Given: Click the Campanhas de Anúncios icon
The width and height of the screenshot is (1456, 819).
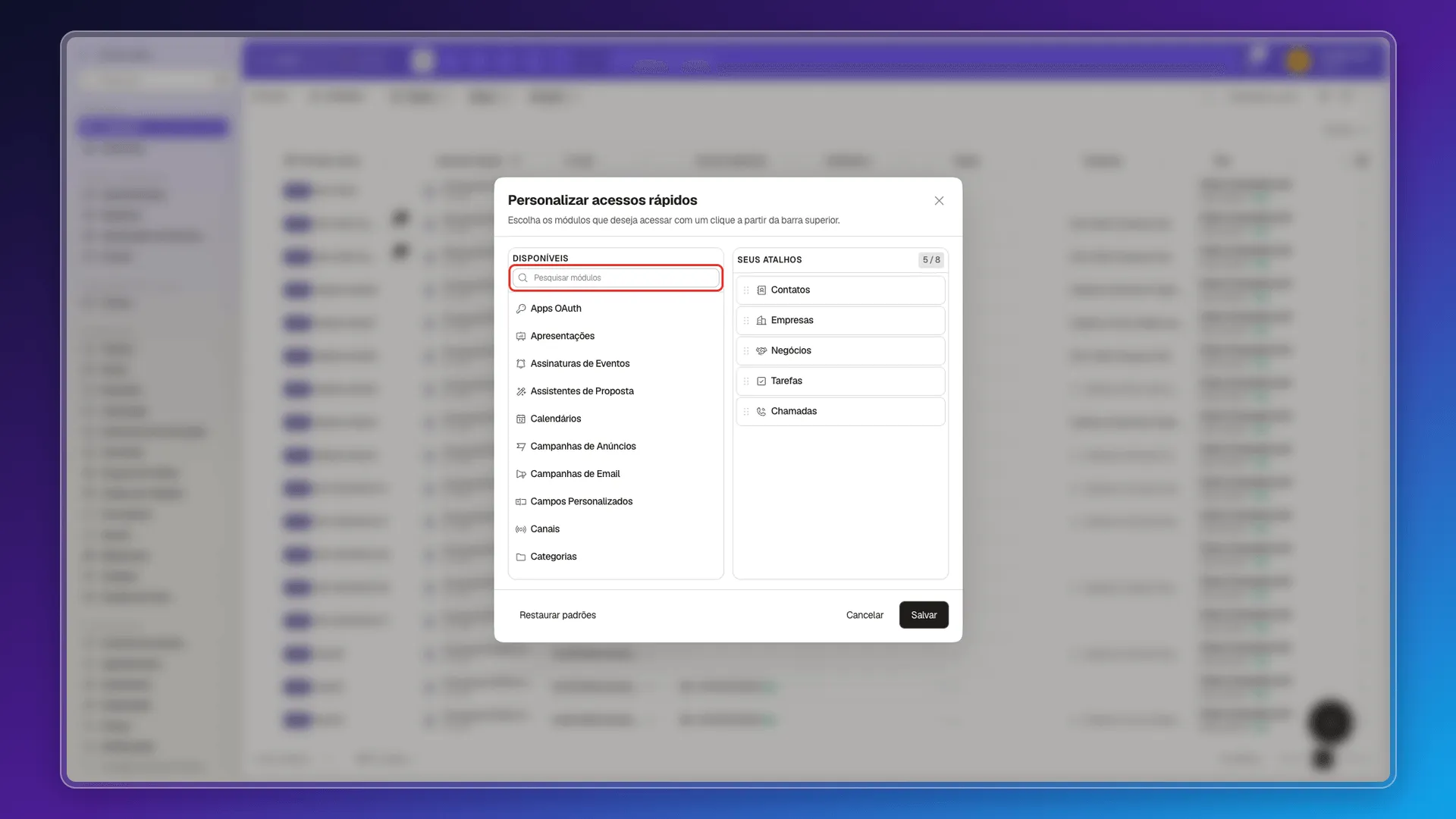Looking at the screenshot, I should pyautogui.click(x=521, y=447).
